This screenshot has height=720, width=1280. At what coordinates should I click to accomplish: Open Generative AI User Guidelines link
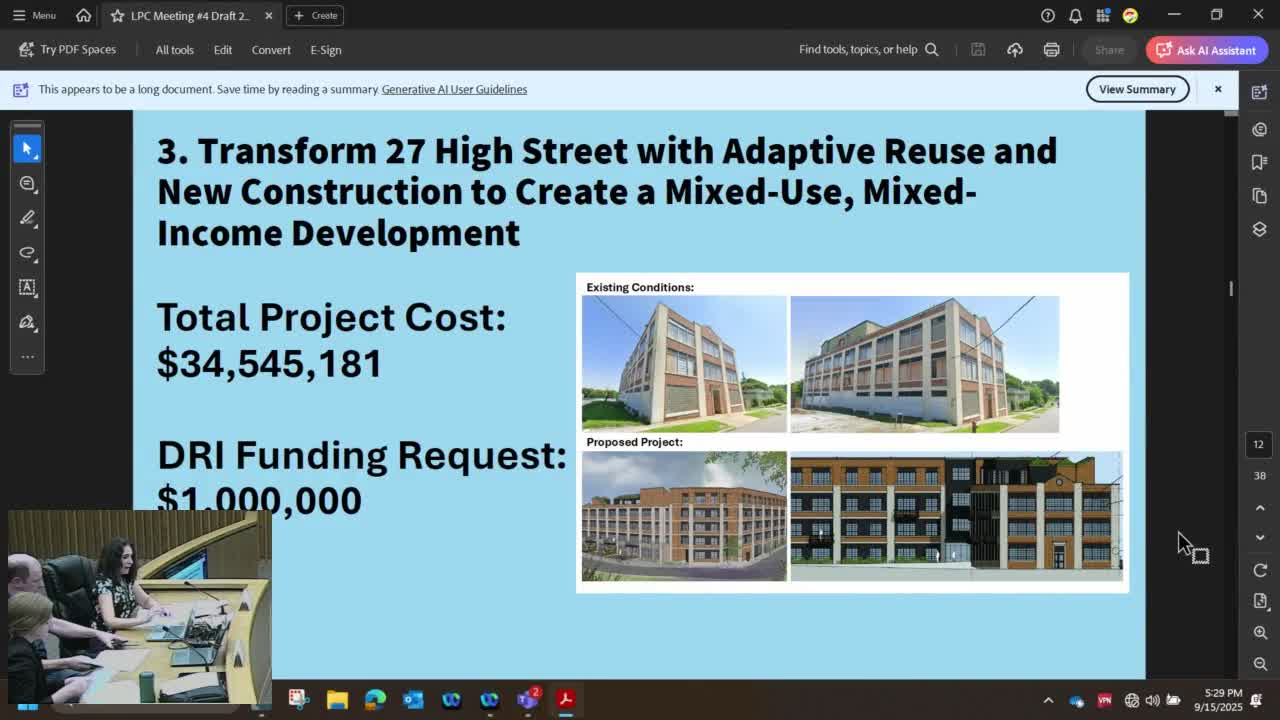coord(454,89)
